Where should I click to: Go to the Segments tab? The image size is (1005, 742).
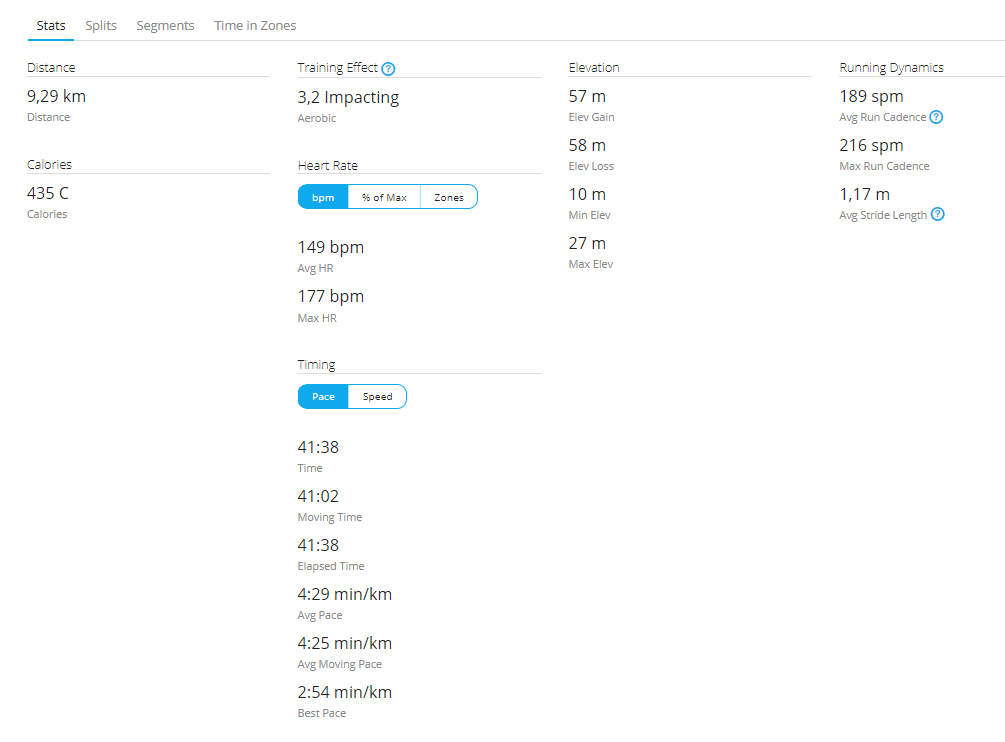point(165,25)
